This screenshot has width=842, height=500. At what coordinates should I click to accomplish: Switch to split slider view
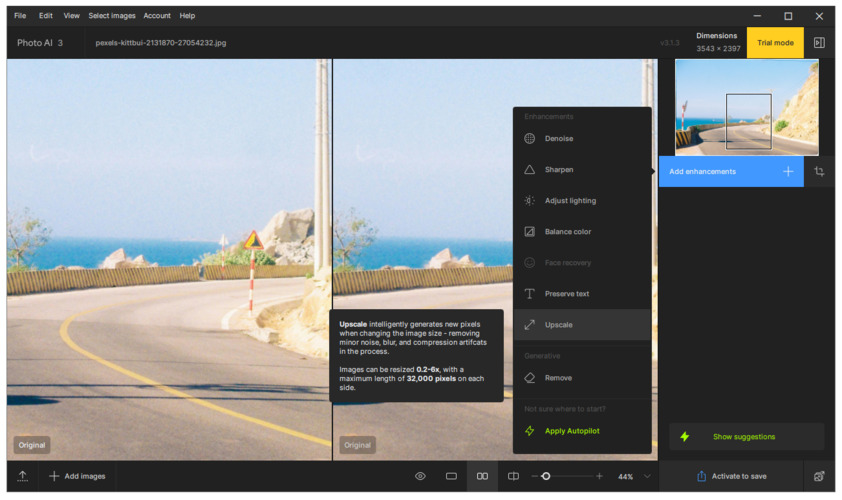click(x=513, y=476)
